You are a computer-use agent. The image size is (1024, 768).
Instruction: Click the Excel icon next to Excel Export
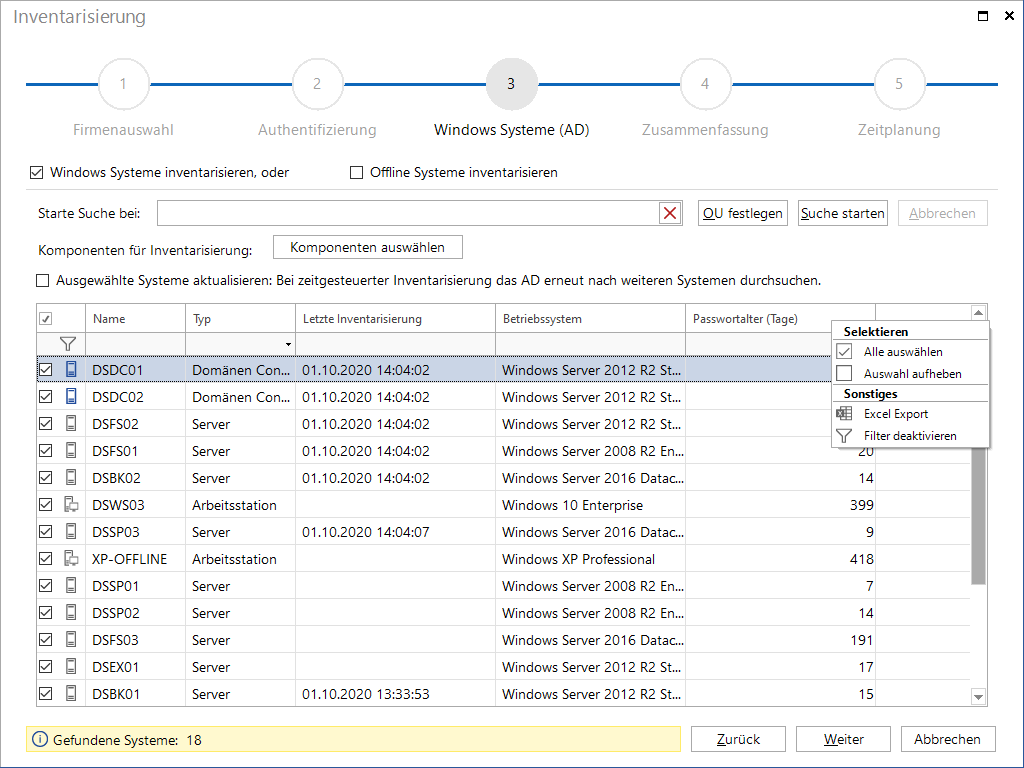click(844, 413)
